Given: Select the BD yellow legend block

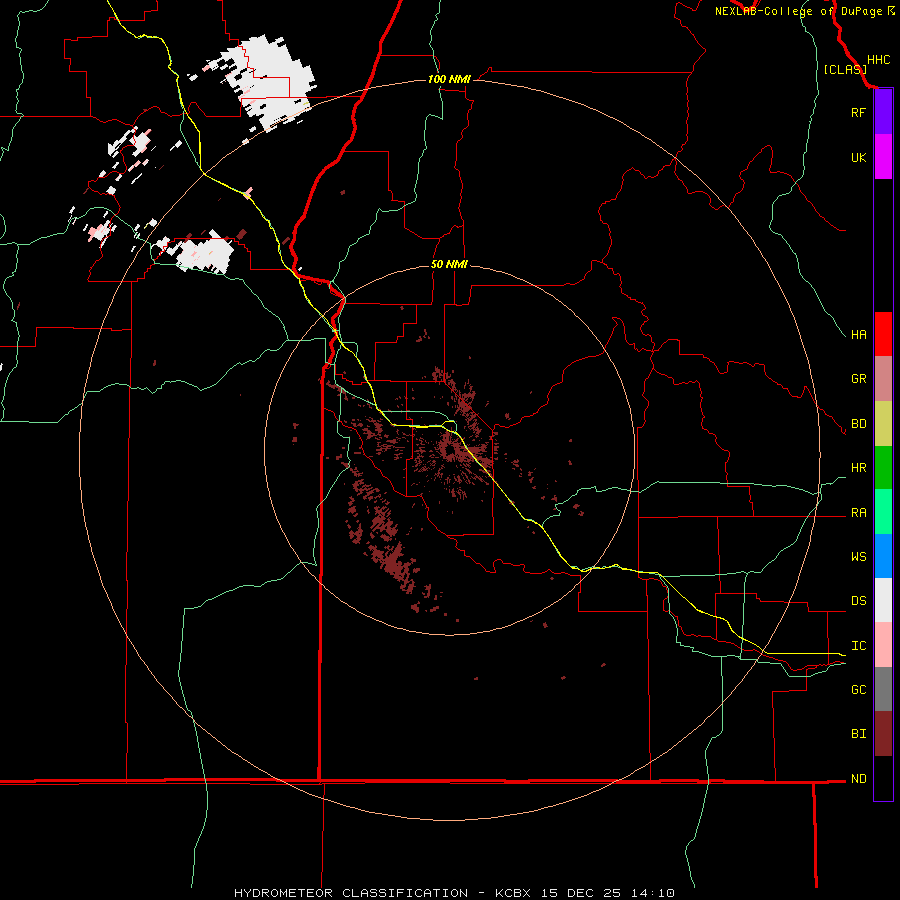Looking at the screenshot, I should coord(883,424).
